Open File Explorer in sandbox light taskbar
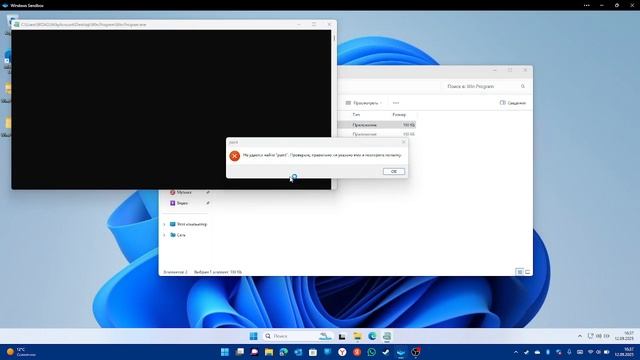640x360 pixels. [x=358, y=336]
